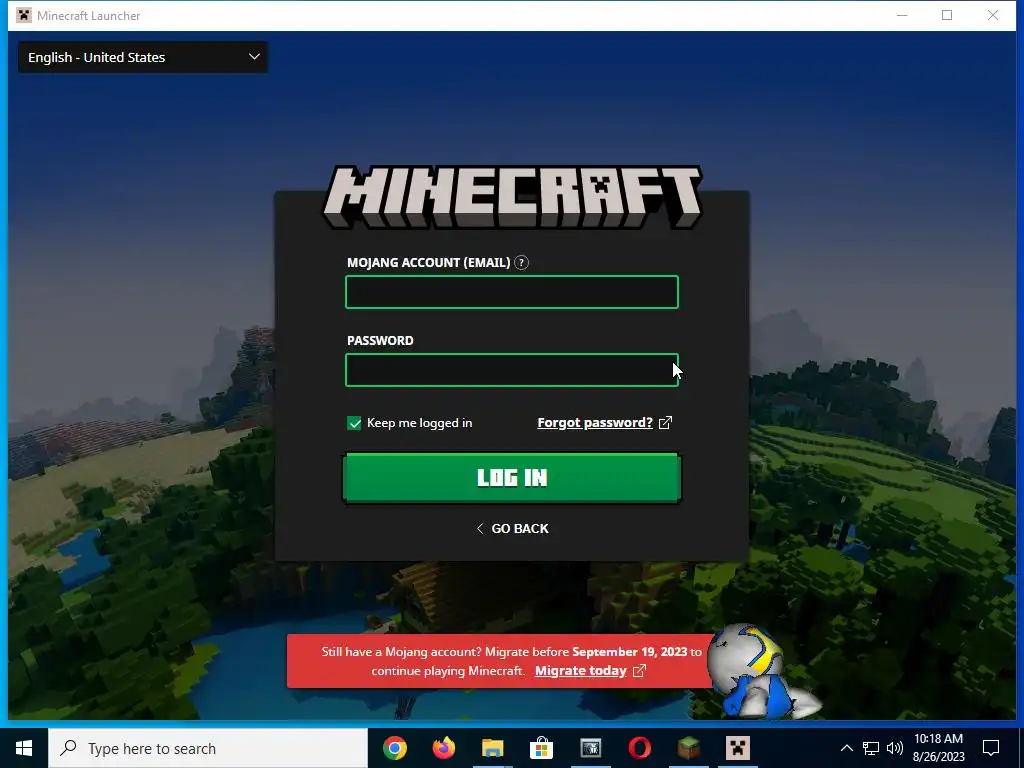Open the network status tray icon
Image resolution: width=1024 pixels, height=768 pixels.
(871, 748)
